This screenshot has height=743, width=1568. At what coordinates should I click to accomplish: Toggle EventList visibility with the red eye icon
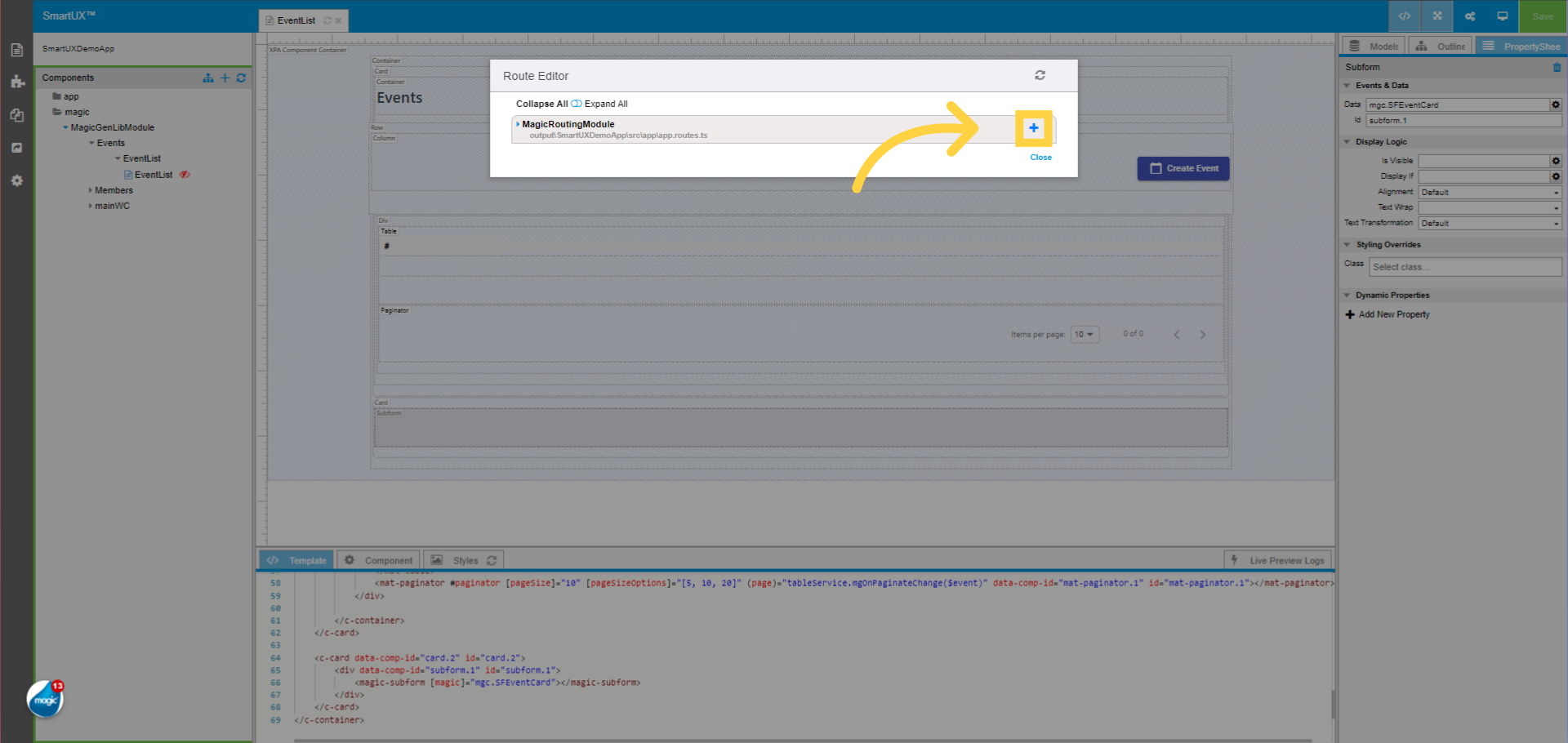pyautogui.click(x=185, y=174)
